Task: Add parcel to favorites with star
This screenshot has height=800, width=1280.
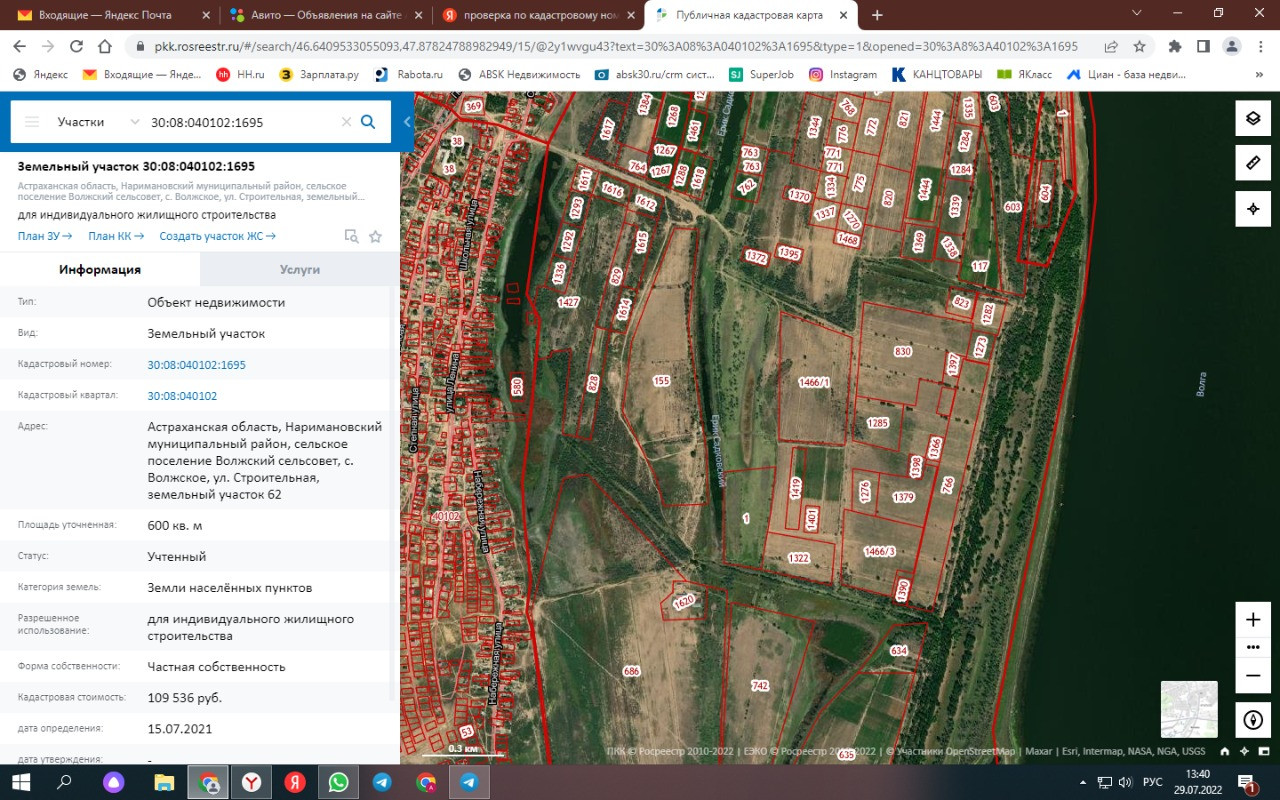Action: tap(375, 237)
